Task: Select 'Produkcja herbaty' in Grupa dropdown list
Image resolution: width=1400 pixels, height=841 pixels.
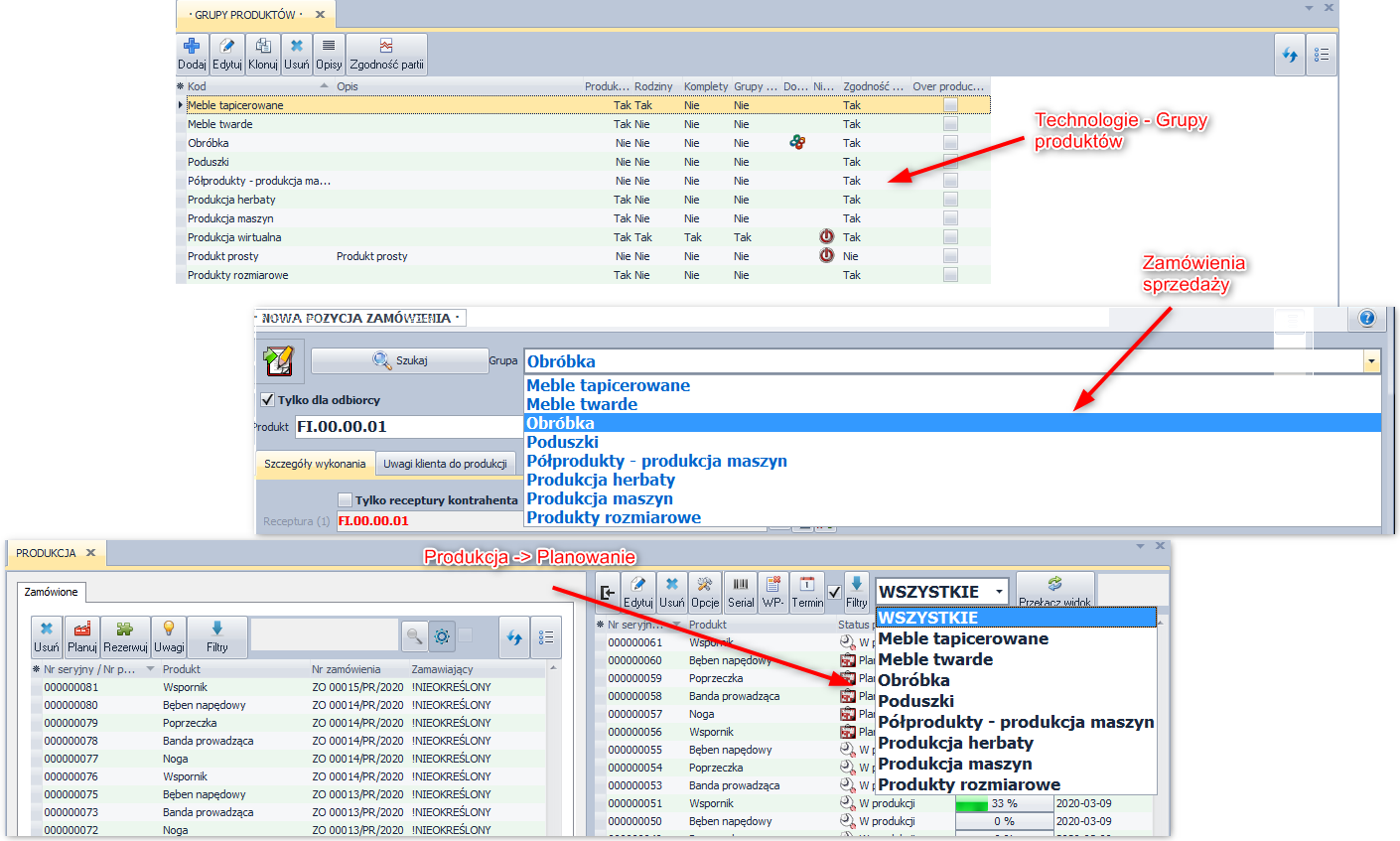Action: click(601, 480)
